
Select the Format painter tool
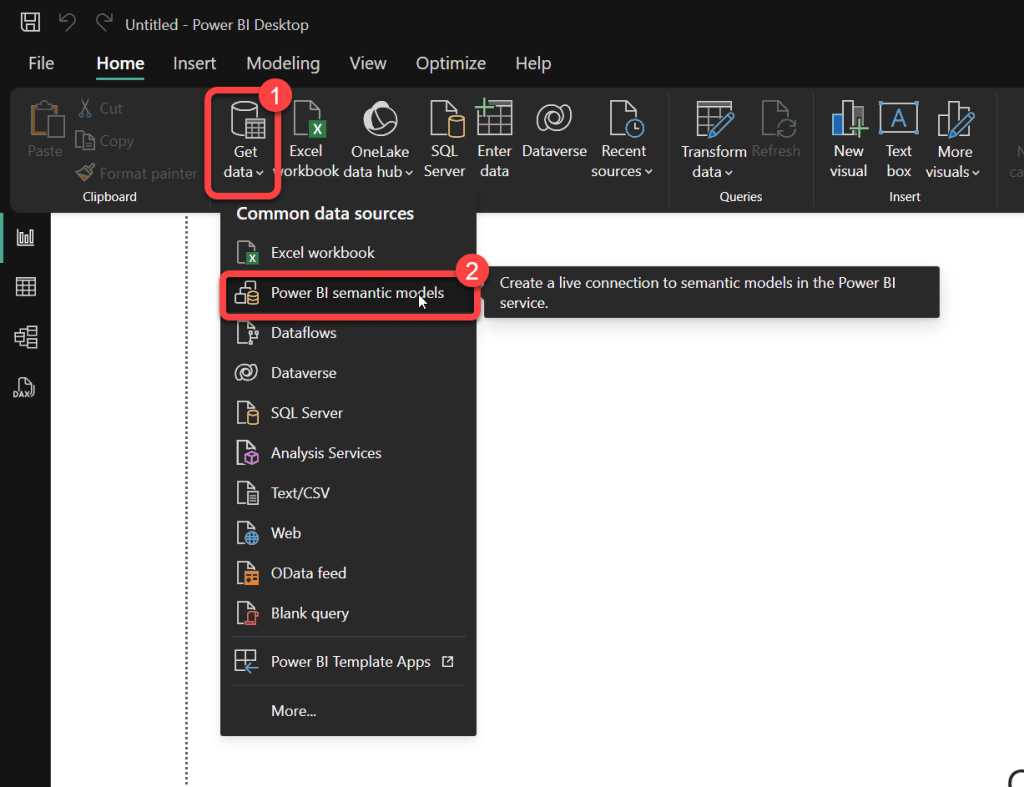(136, 173)
